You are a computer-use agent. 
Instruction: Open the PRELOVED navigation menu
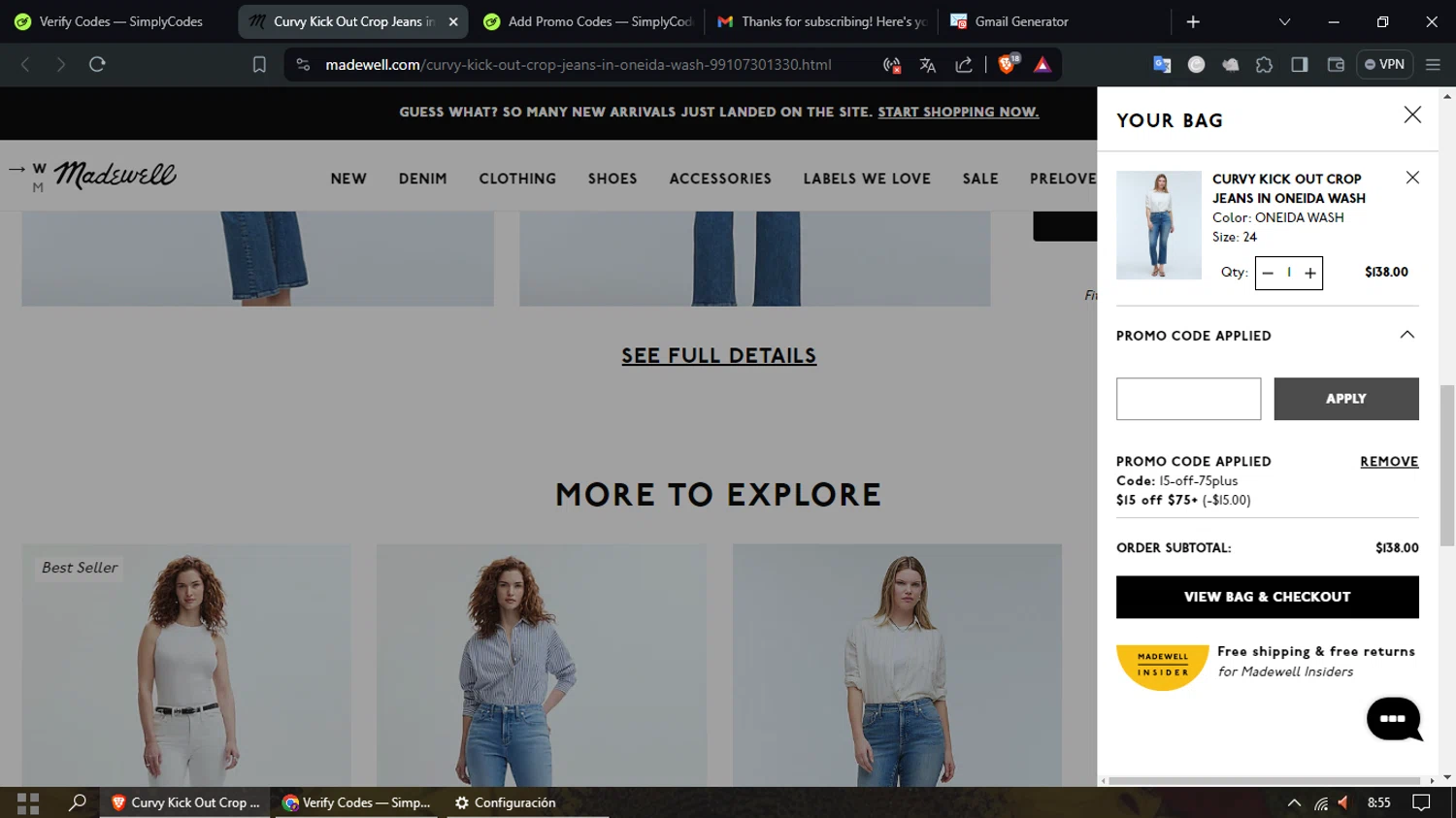coord(1063,179)
